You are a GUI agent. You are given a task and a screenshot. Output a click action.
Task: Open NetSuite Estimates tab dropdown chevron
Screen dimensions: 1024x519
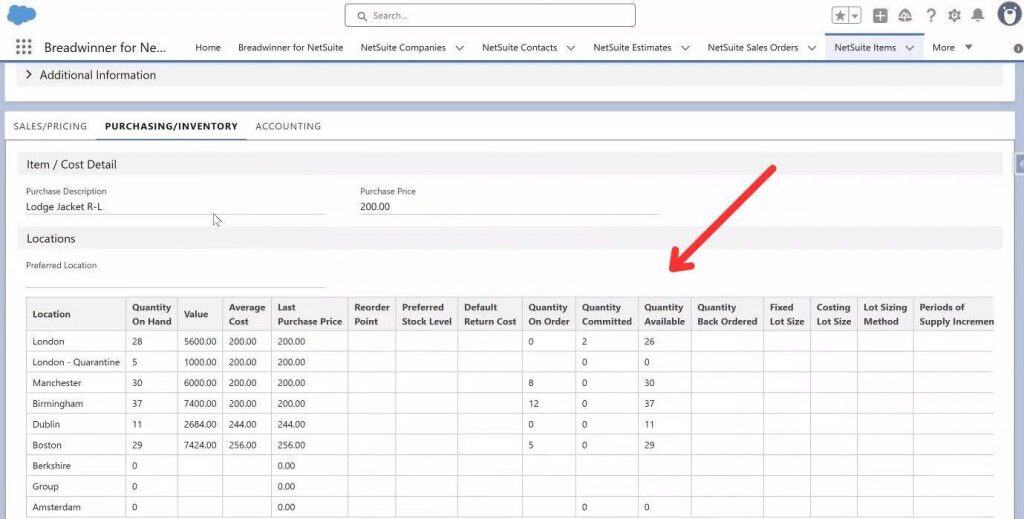pyautogui.click(x=685, y=48)
